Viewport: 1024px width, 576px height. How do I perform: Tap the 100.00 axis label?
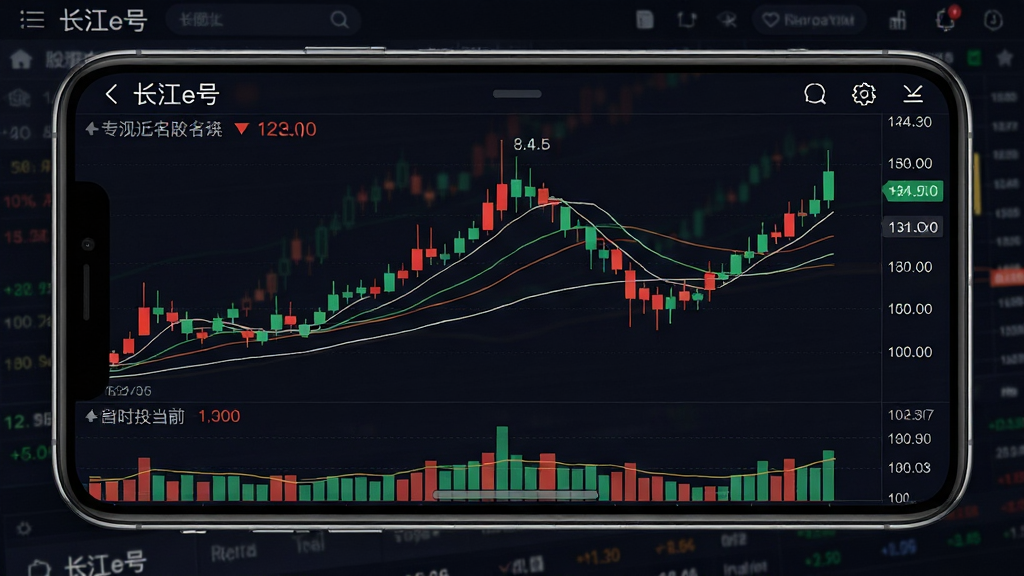910,352
